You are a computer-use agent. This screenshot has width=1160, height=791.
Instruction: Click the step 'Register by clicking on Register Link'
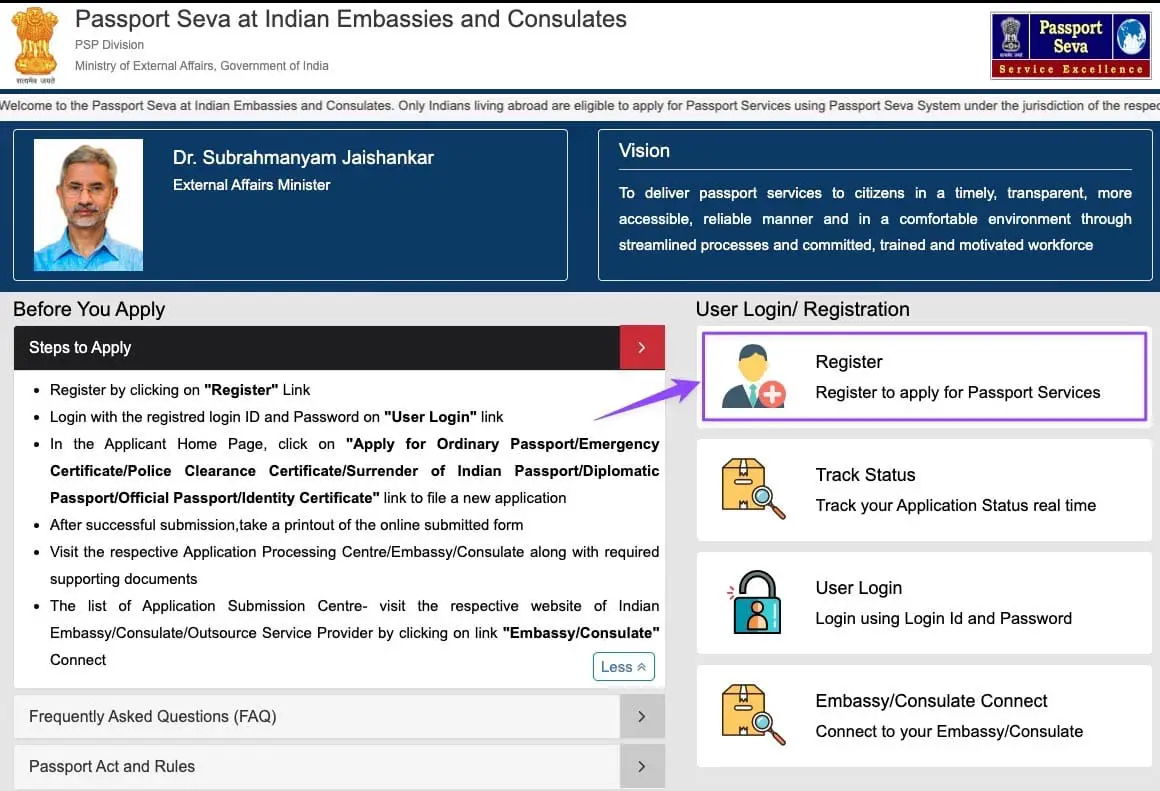point(180,390)
